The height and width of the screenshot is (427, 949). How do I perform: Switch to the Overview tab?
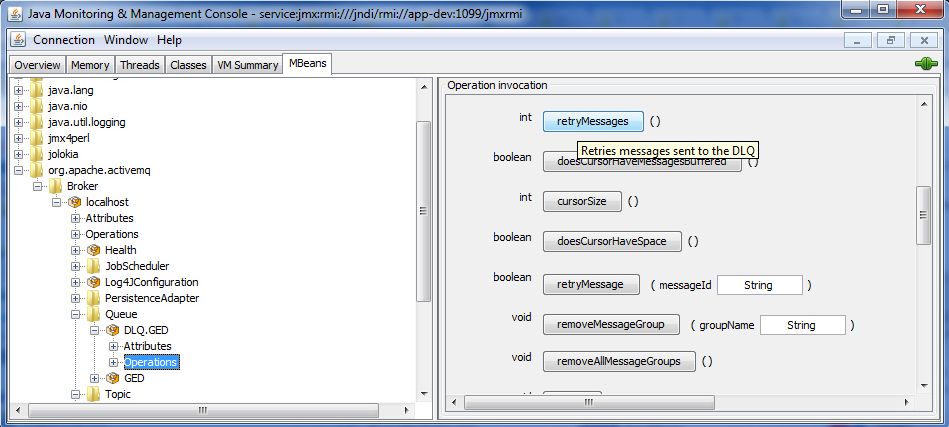coord(37,65)
